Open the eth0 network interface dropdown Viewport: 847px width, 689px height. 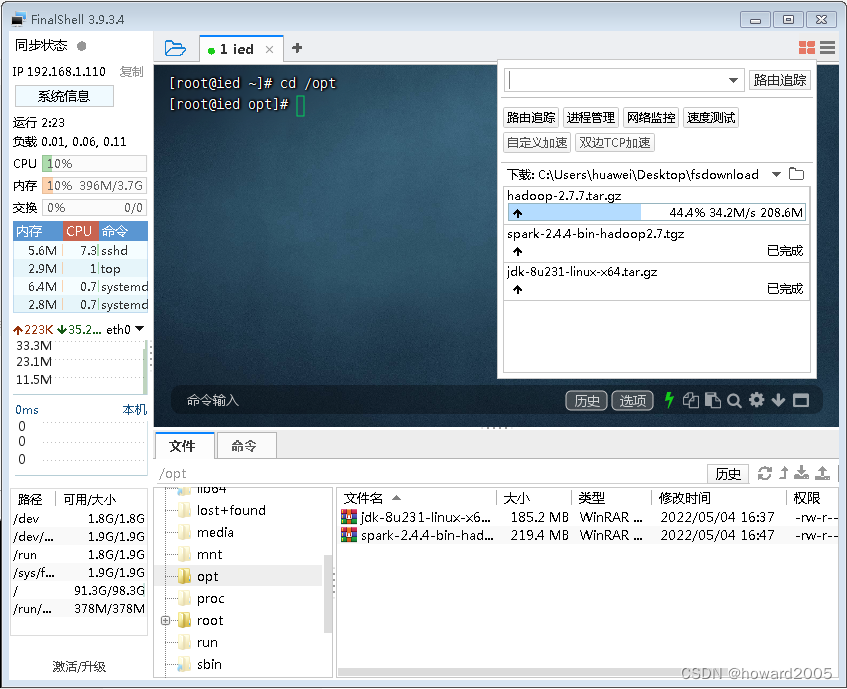pos(139,329)
